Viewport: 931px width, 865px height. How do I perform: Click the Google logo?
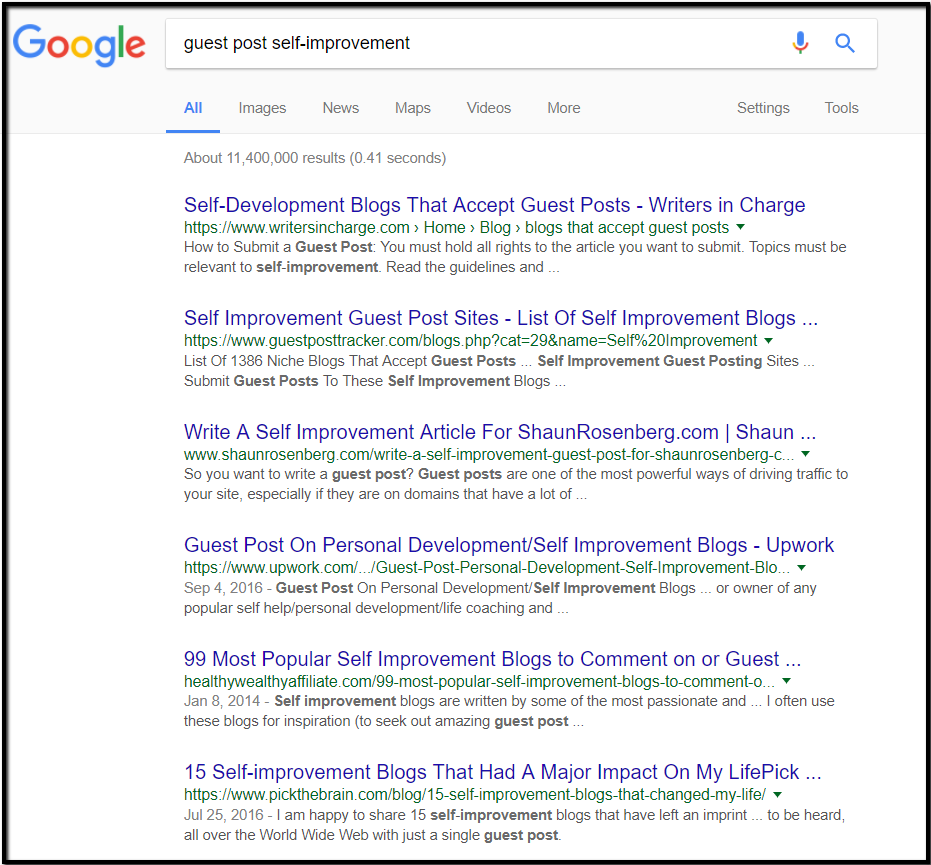79,45
